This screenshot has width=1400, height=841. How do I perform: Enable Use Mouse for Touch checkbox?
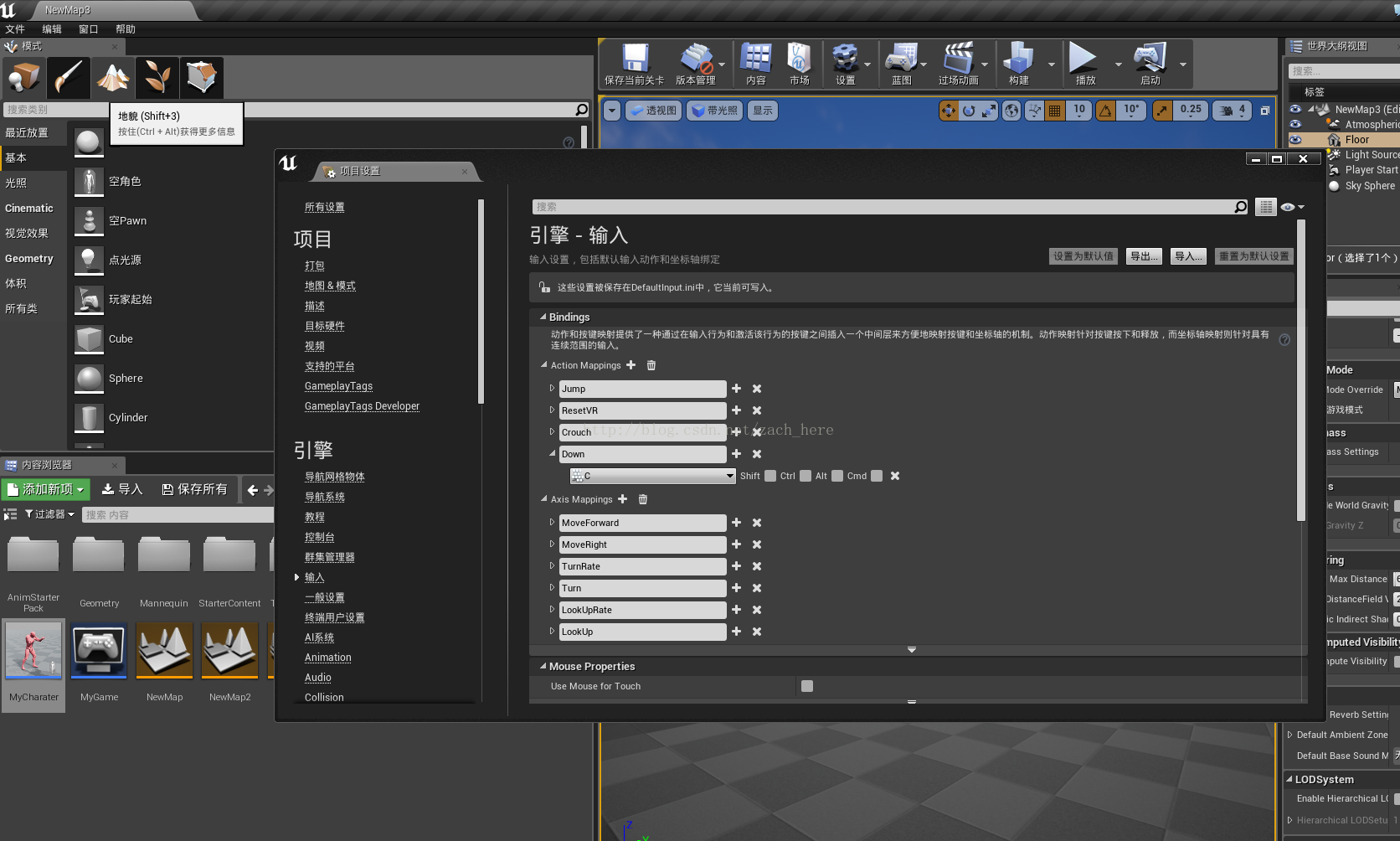tap(807, 686)
